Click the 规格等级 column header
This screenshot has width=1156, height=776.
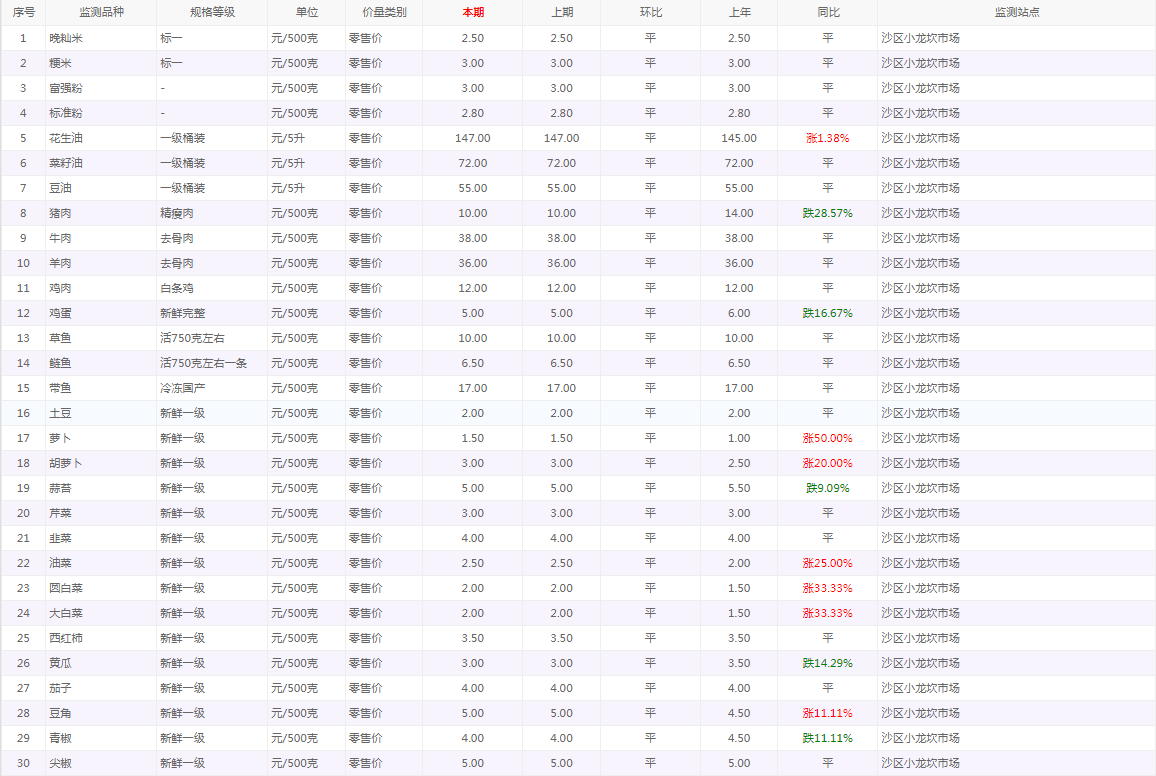(x=211, y=12)
